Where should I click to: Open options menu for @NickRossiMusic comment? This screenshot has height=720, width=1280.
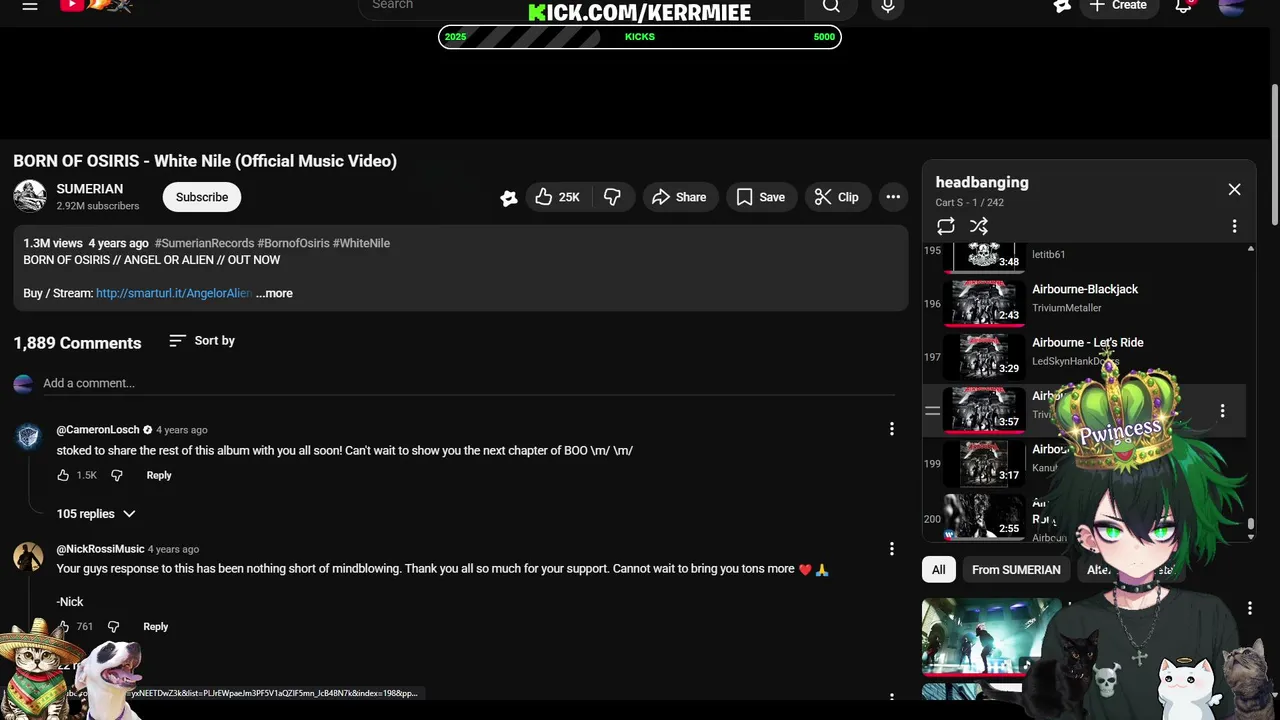(x=892, y=548)
